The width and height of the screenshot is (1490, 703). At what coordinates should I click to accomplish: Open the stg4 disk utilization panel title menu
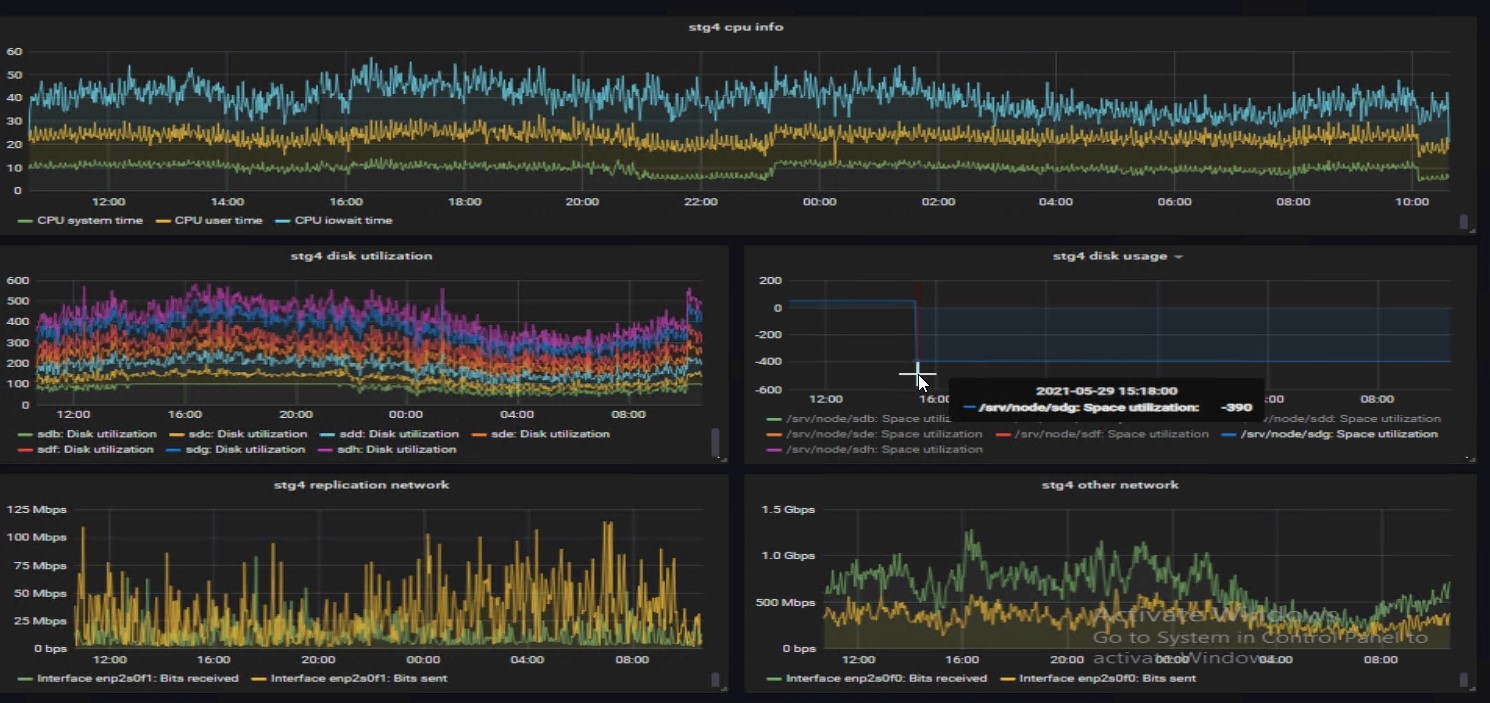point(361,256)
